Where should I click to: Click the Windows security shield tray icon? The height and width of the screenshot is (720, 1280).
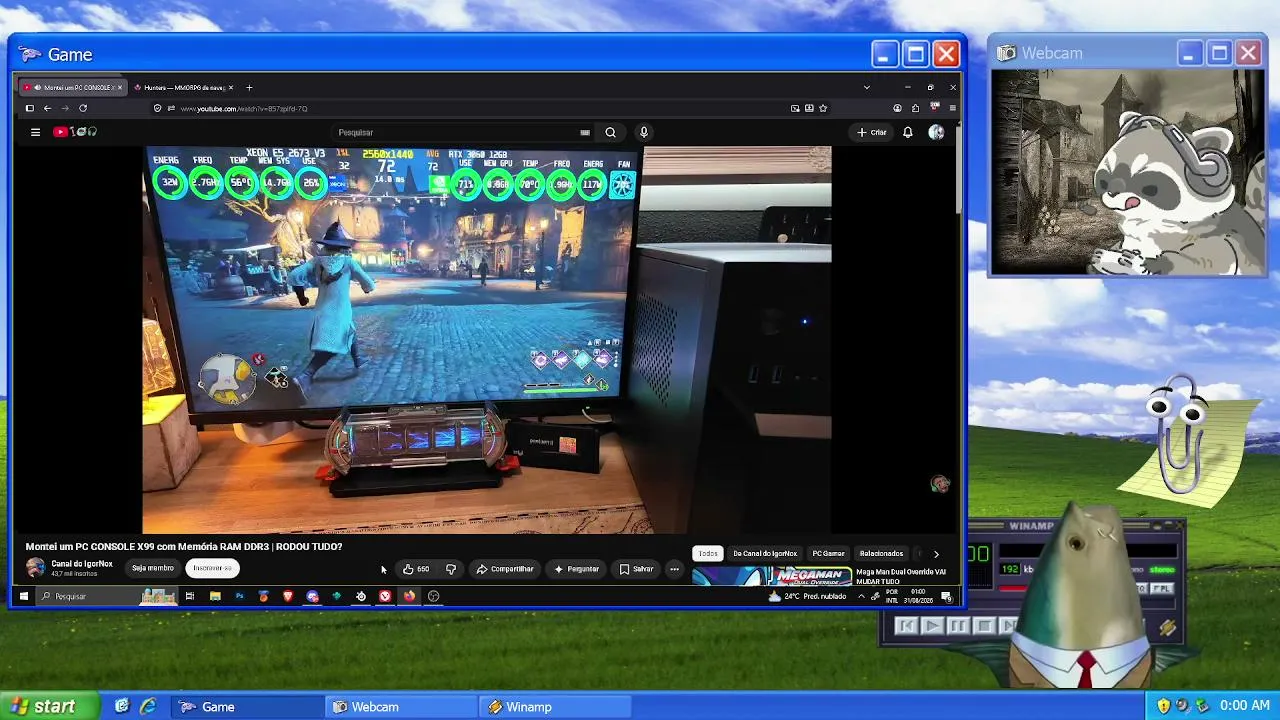[1164, 706]
